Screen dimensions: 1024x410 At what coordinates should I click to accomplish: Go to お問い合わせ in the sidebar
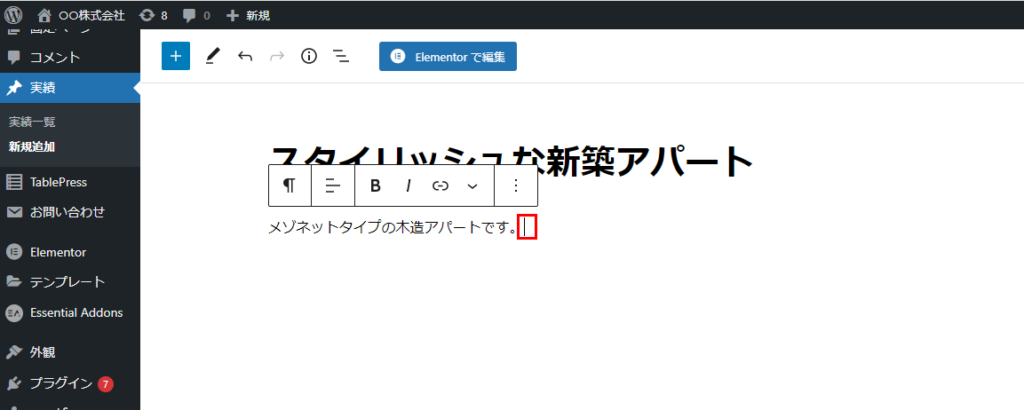[66, 212]
